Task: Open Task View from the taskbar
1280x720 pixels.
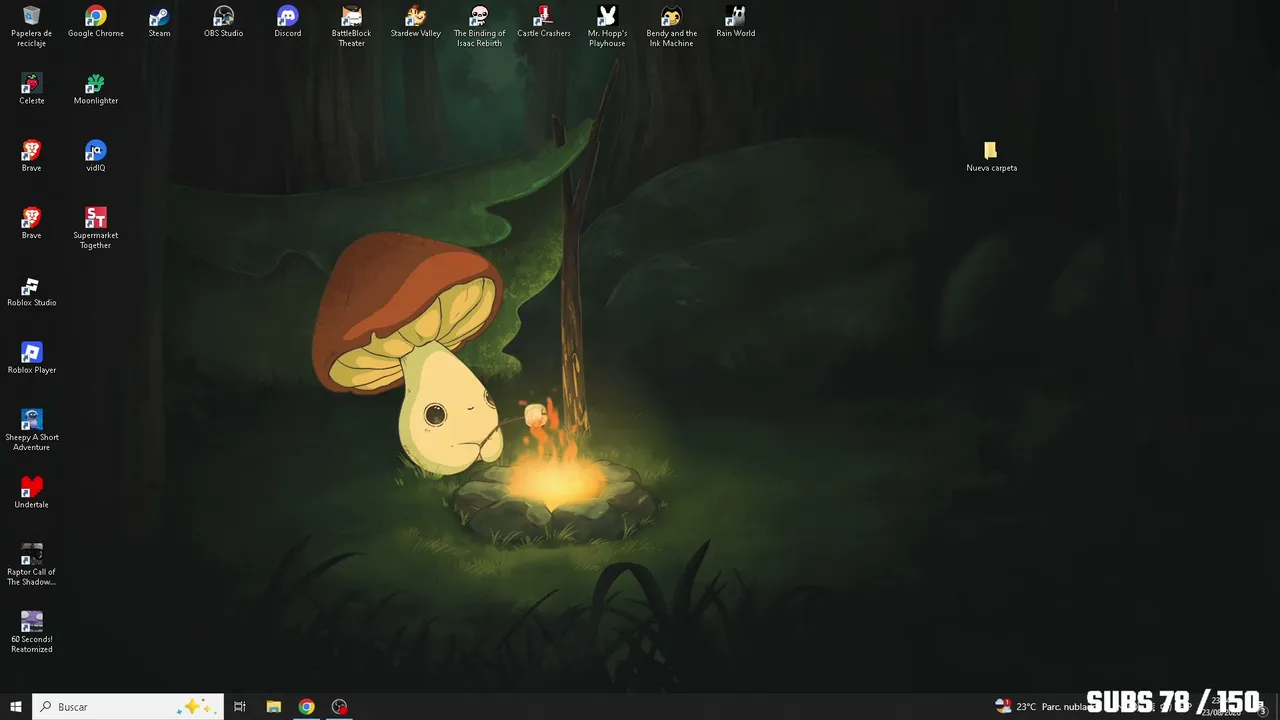Action: [x=240, y=707]
